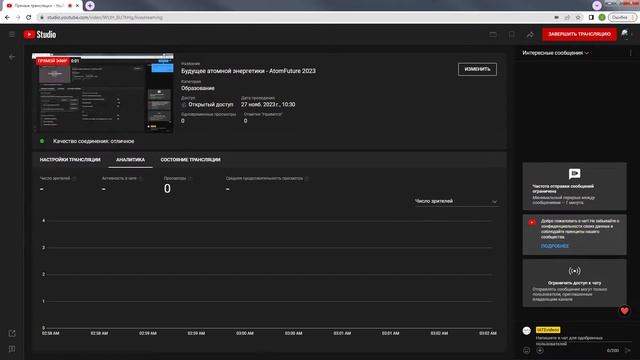Click the 'Качество соединения: отличное' status

point(93,141)
